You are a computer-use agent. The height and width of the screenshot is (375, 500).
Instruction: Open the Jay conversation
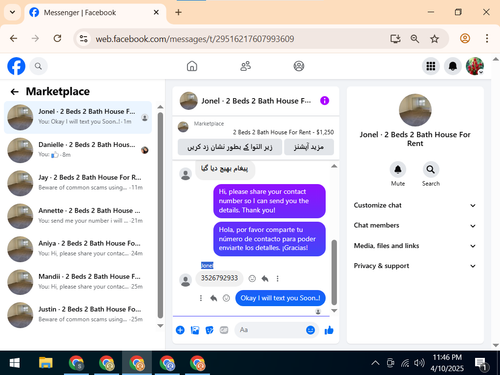pyautogui.click(x=78, y=183)
